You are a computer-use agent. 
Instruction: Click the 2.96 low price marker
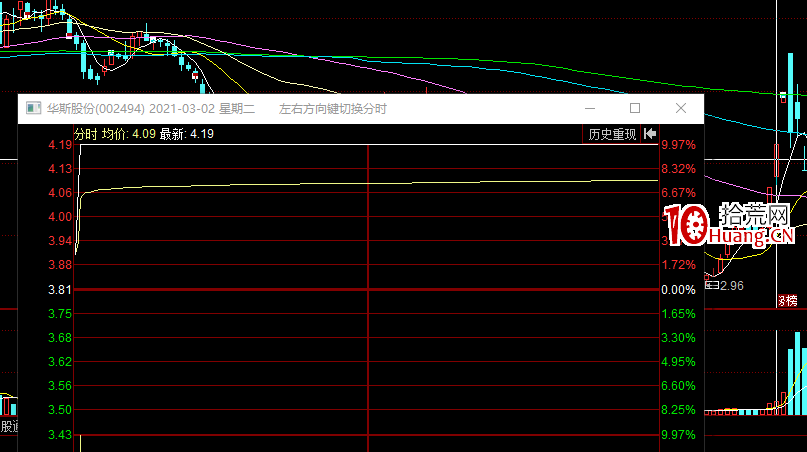click(x=731, y=286)
